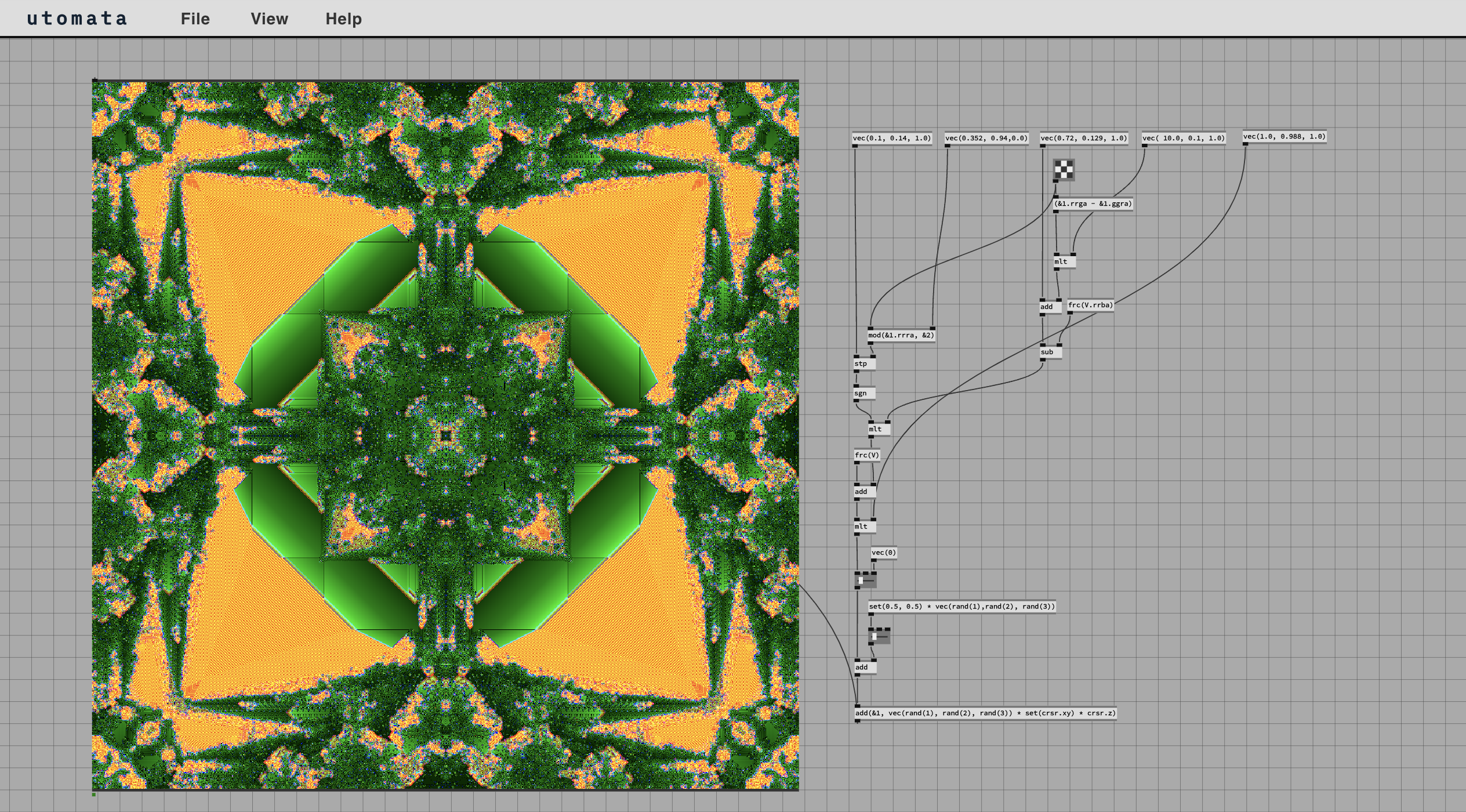
Task: Click the slider node below vec(0)
Action: click(865, 580)
